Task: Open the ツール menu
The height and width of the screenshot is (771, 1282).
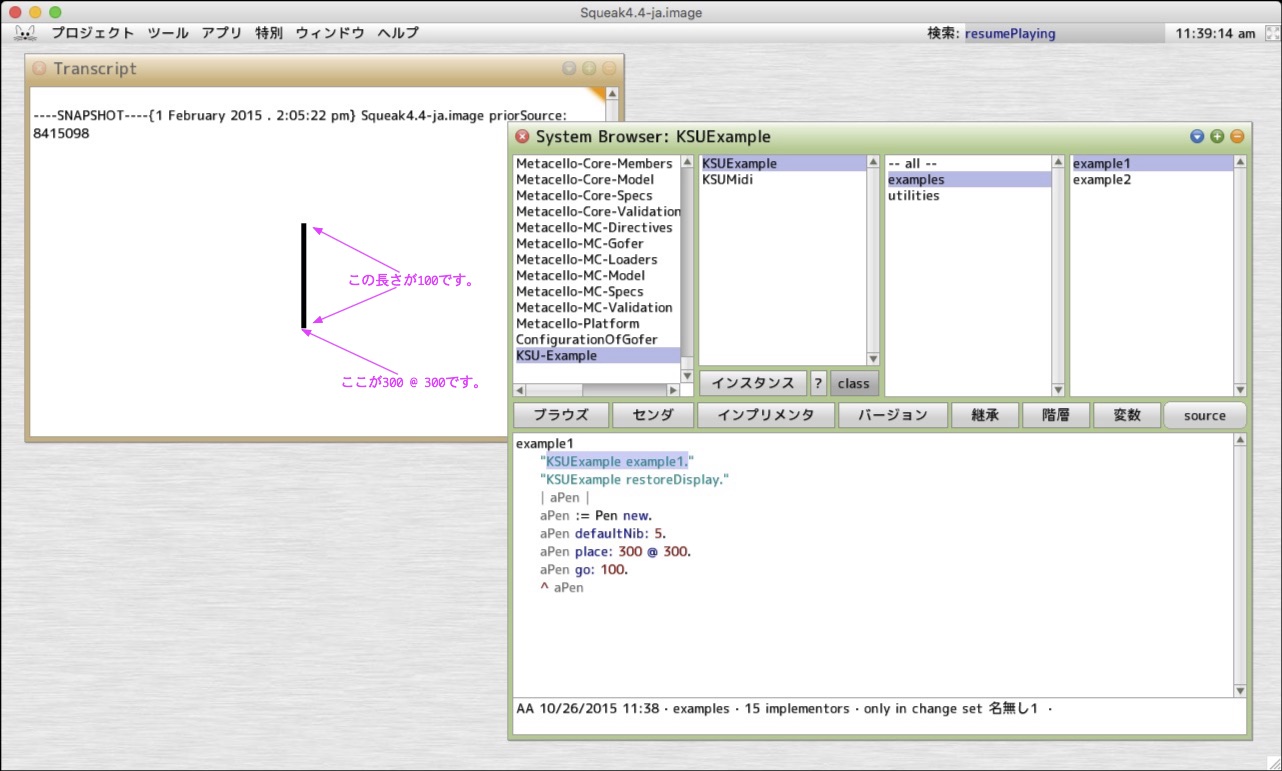Action: (x=167, y=33)
